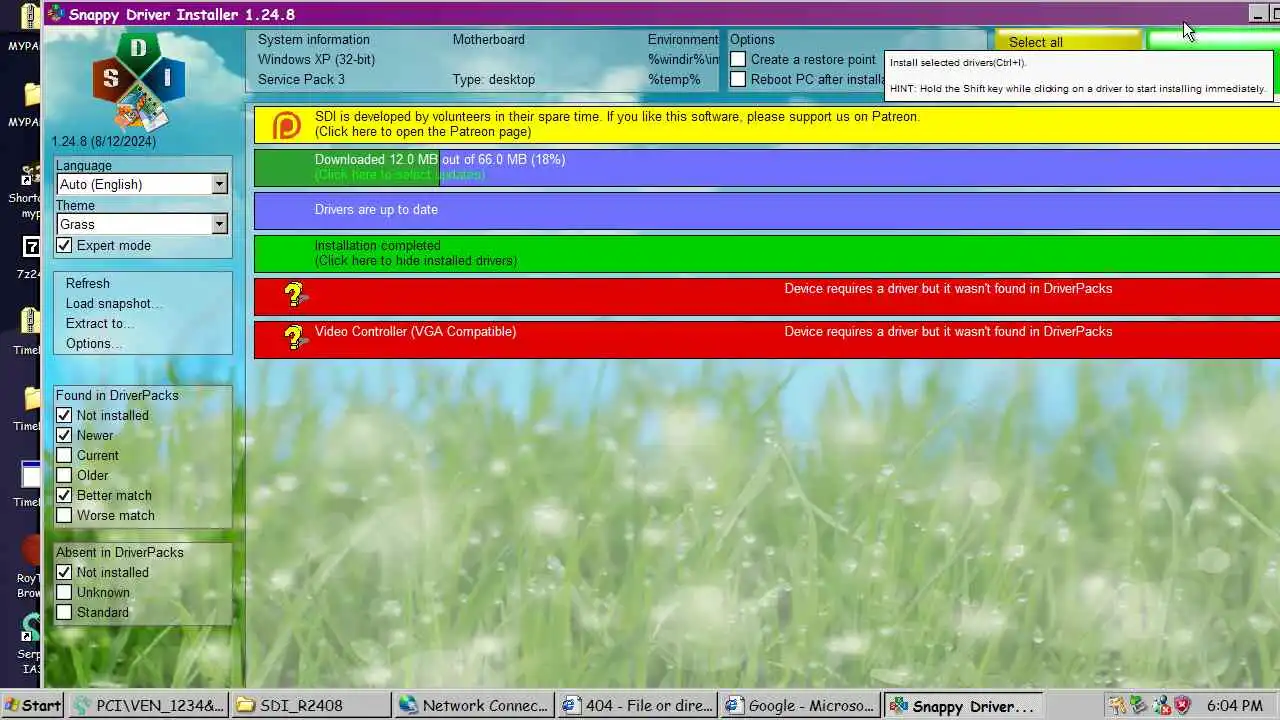
Task: Enable the Unknown filter checkbox
Action: pos(64,592)
